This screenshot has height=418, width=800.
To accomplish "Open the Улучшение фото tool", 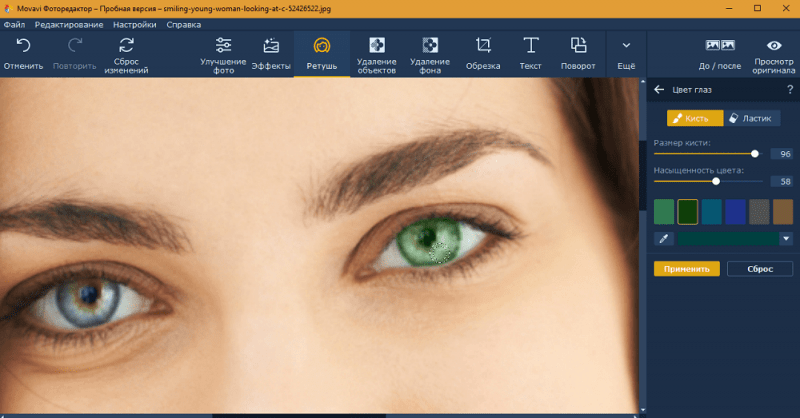I will tap(223, 46).
